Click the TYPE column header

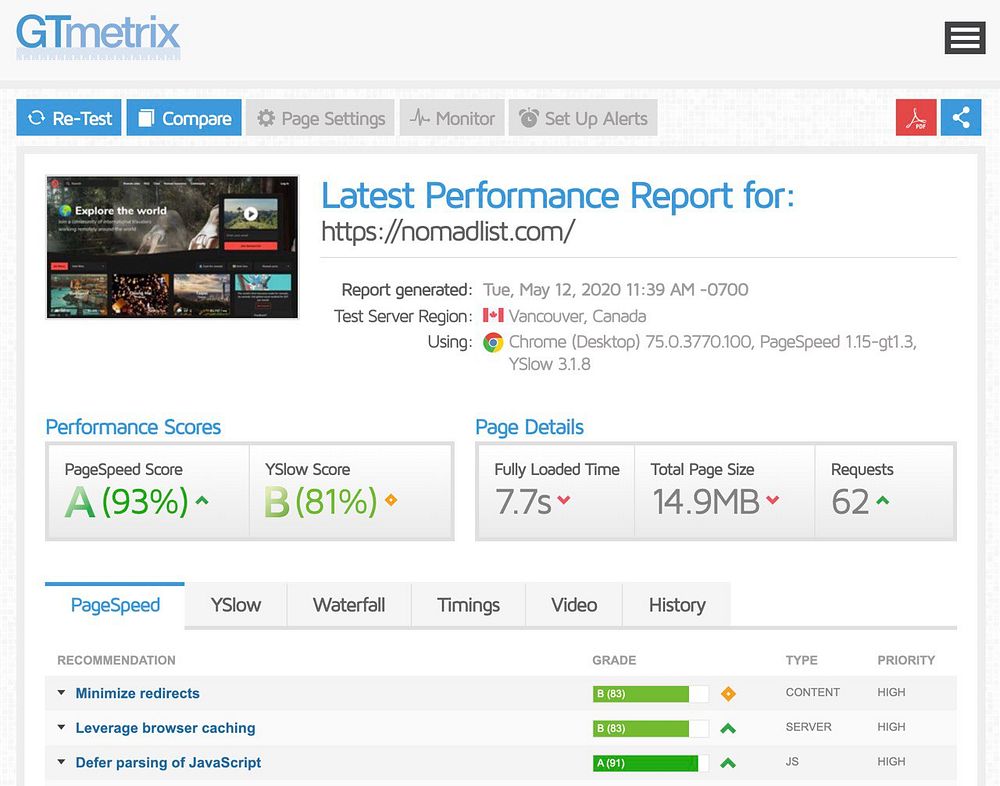pos(802,660)
